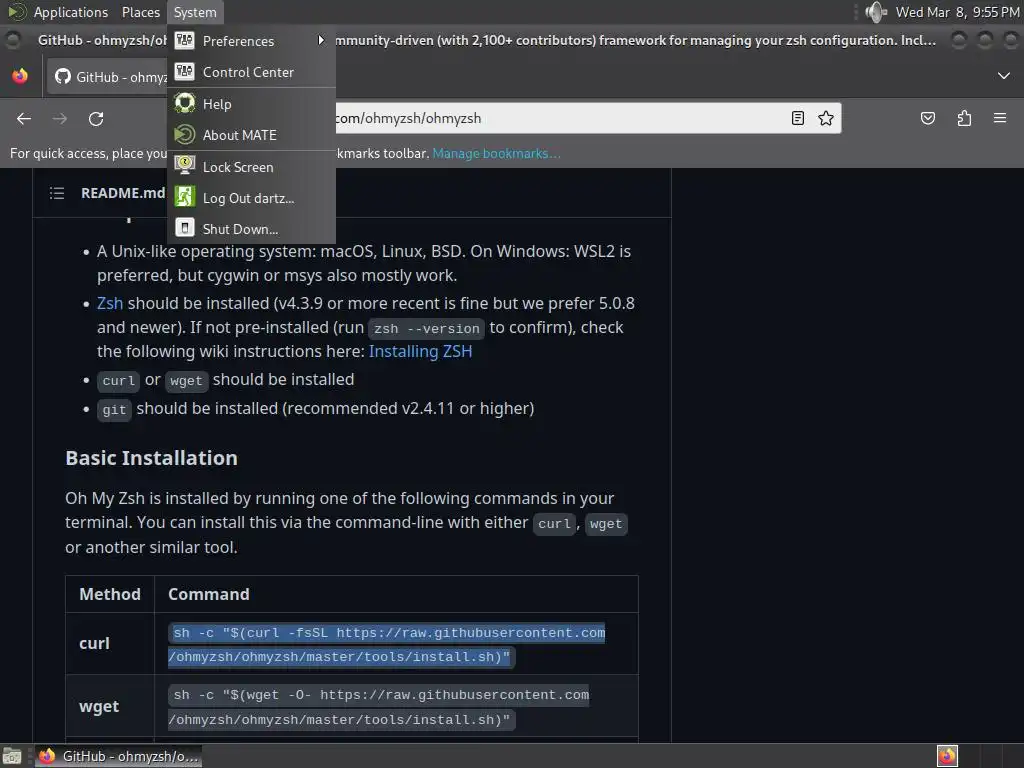Click the Method table header
Image resolution: width=1024 pixels, height=768 pixels.
pos(110,594)
